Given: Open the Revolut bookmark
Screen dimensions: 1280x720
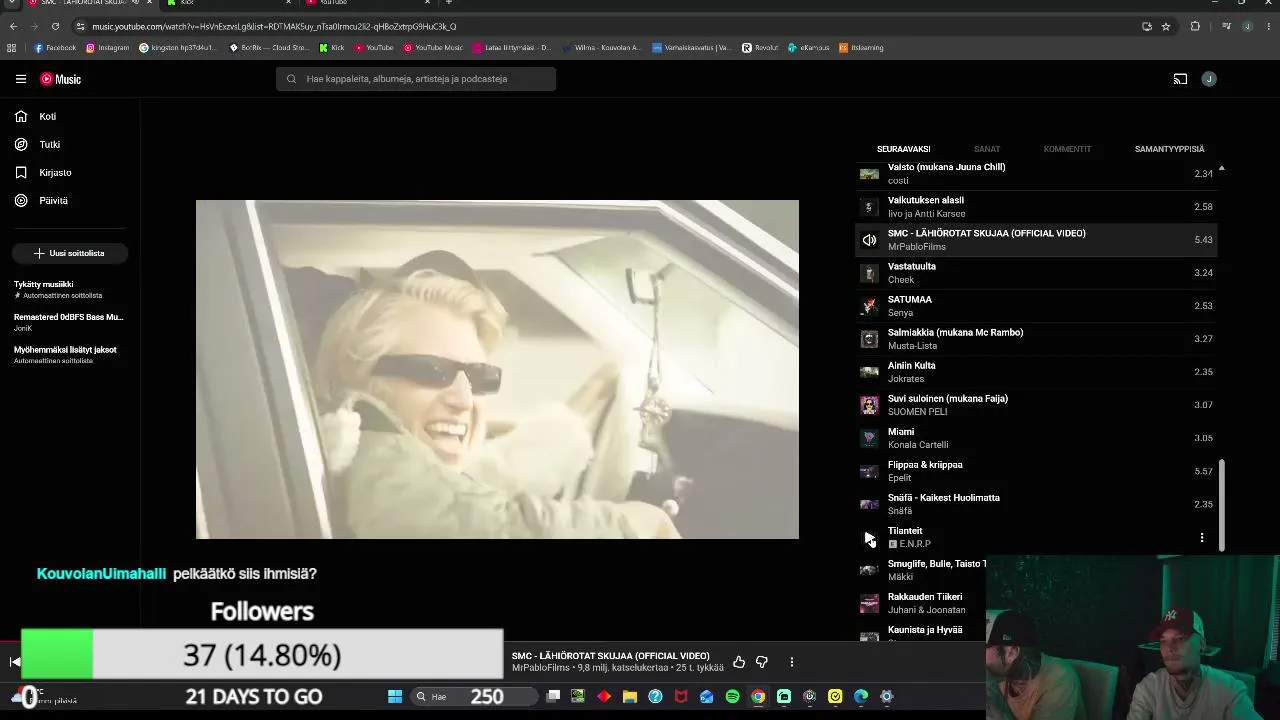Looking at the screenshot, I should pyautogui.click(x=759, y=47).
